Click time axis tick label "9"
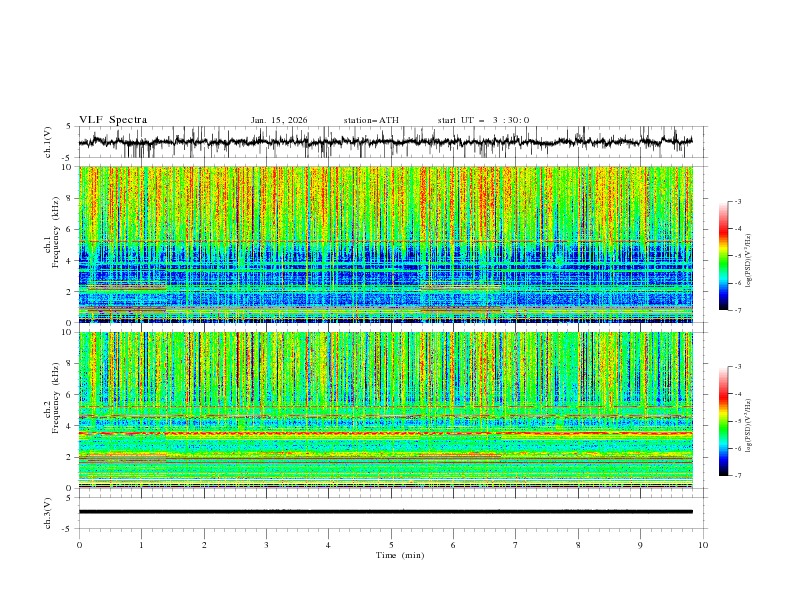This screenshot has height=612, width=792. point(640,545)
